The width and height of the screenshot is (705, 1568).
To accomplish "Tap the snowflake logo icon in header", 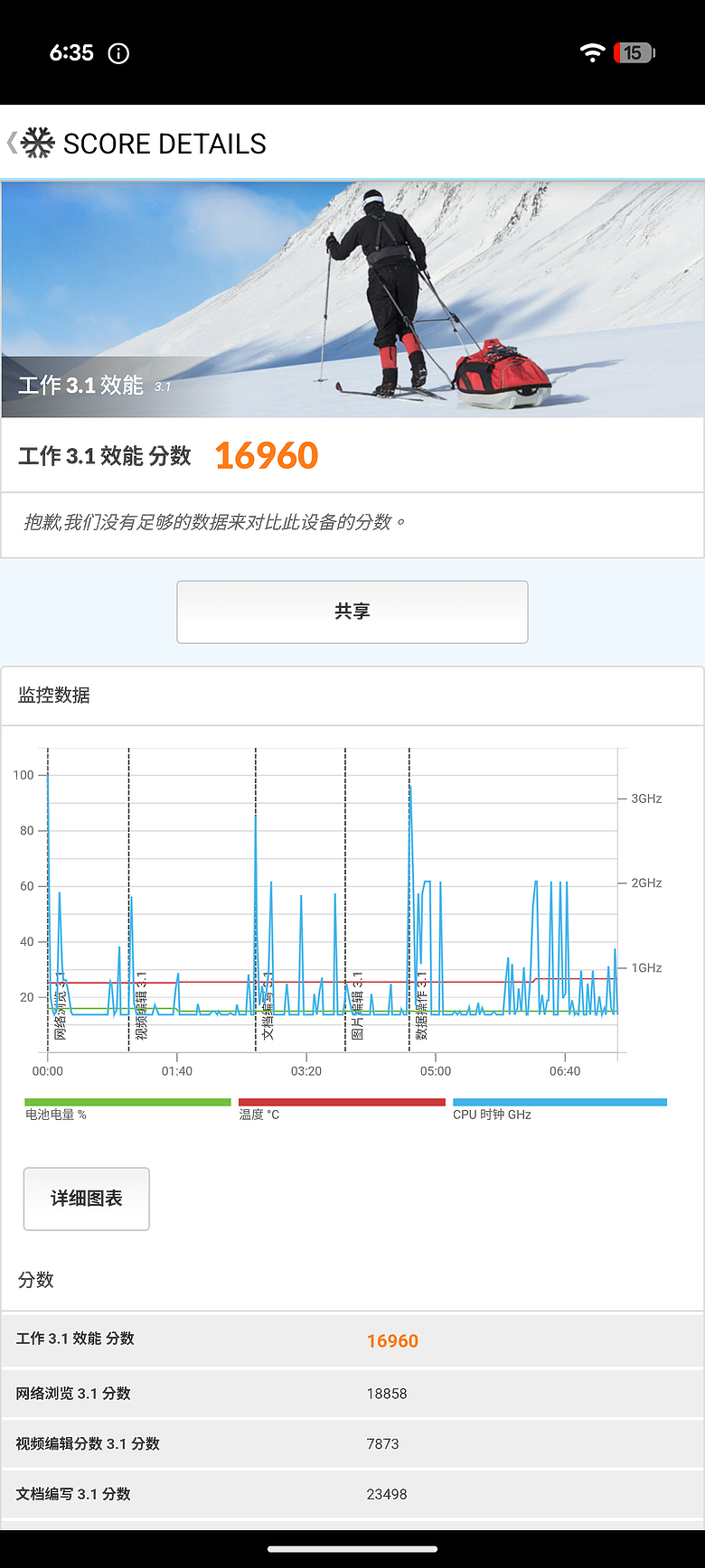I will point(38,143).
